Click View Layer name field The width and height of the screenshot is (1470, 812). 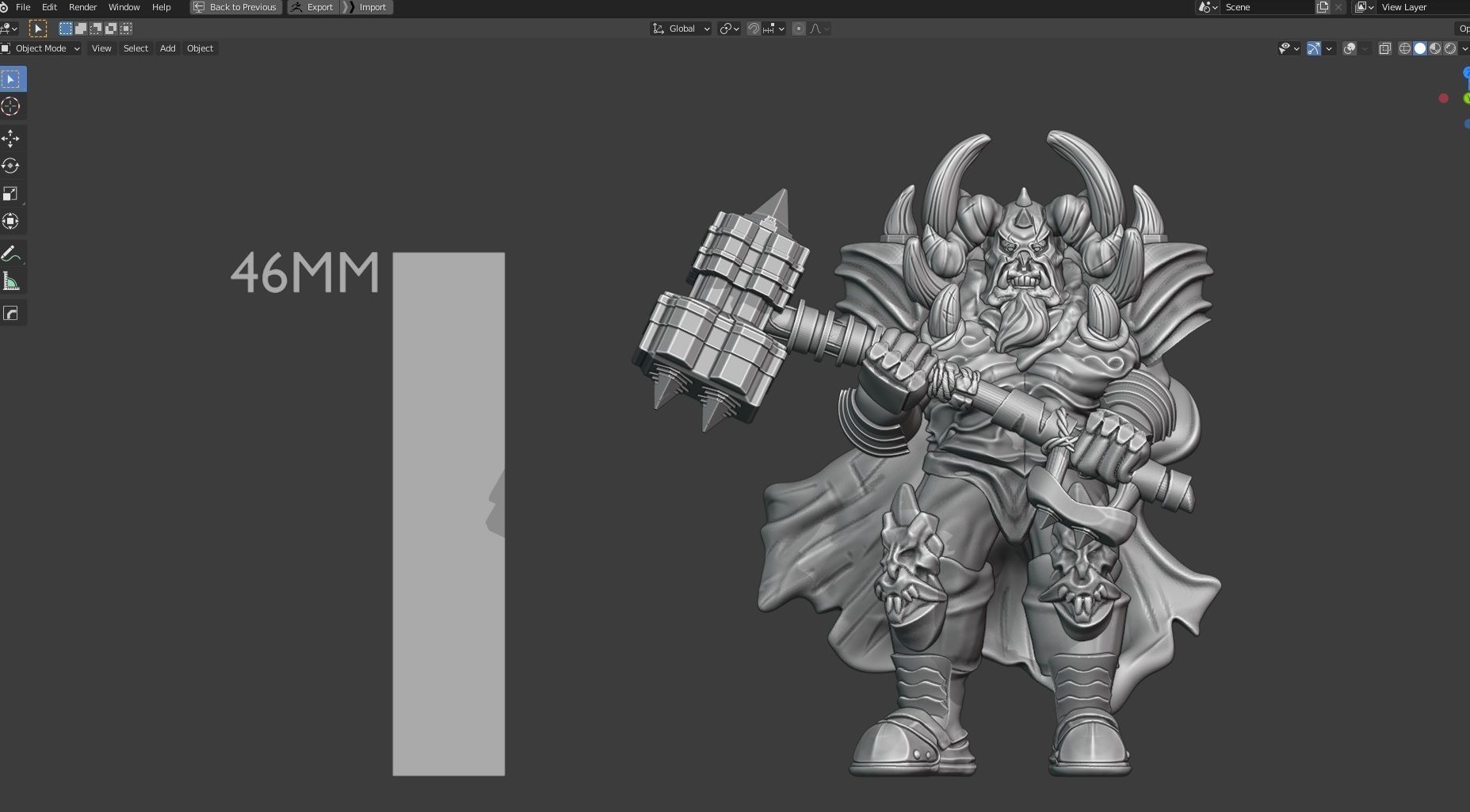coord(1423,7)
